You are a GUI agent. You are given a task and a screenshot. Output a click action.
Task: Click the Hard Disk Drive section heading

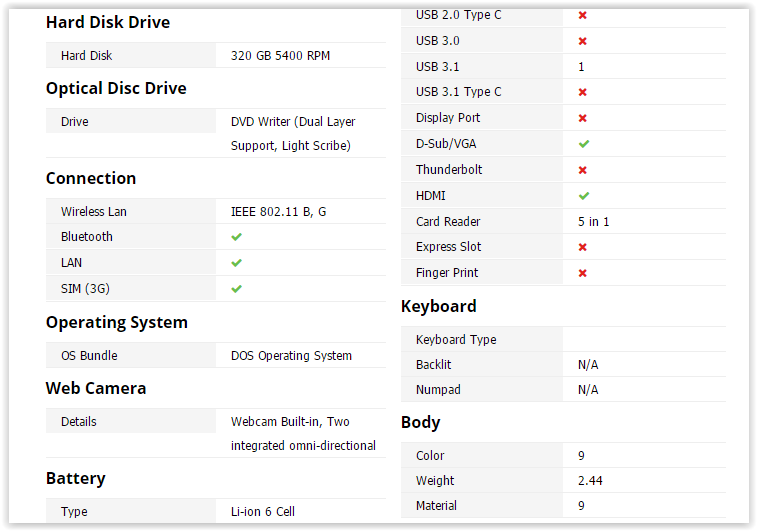click(108, 22)
